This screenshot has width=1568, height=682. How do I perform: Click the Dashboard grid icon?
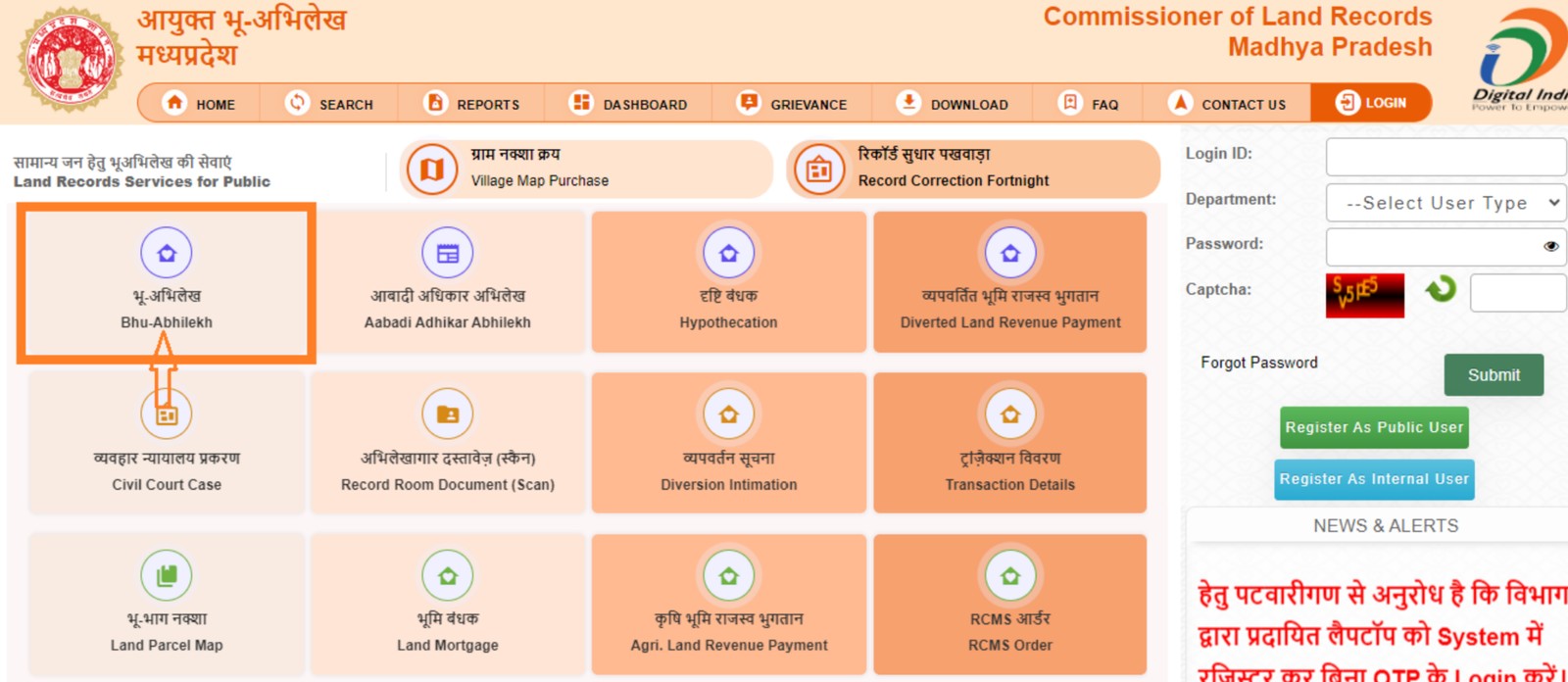tap(581, 103)
